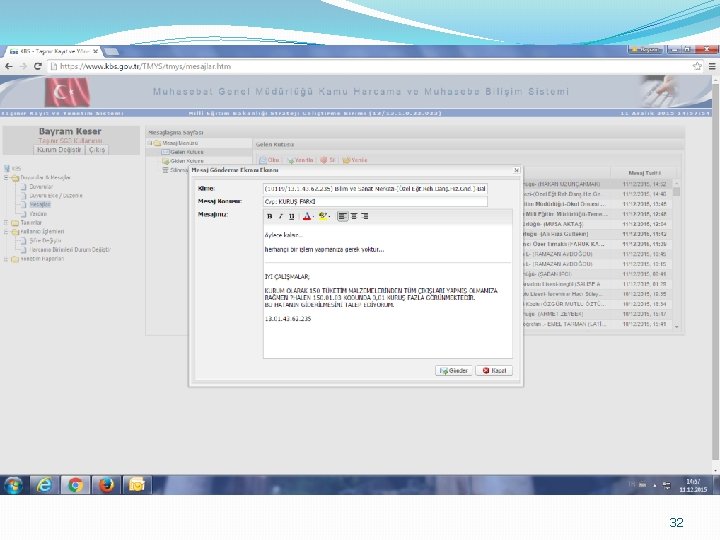Align message text to the right
This screenshot has width=720, height=540.
coord(365,216)
